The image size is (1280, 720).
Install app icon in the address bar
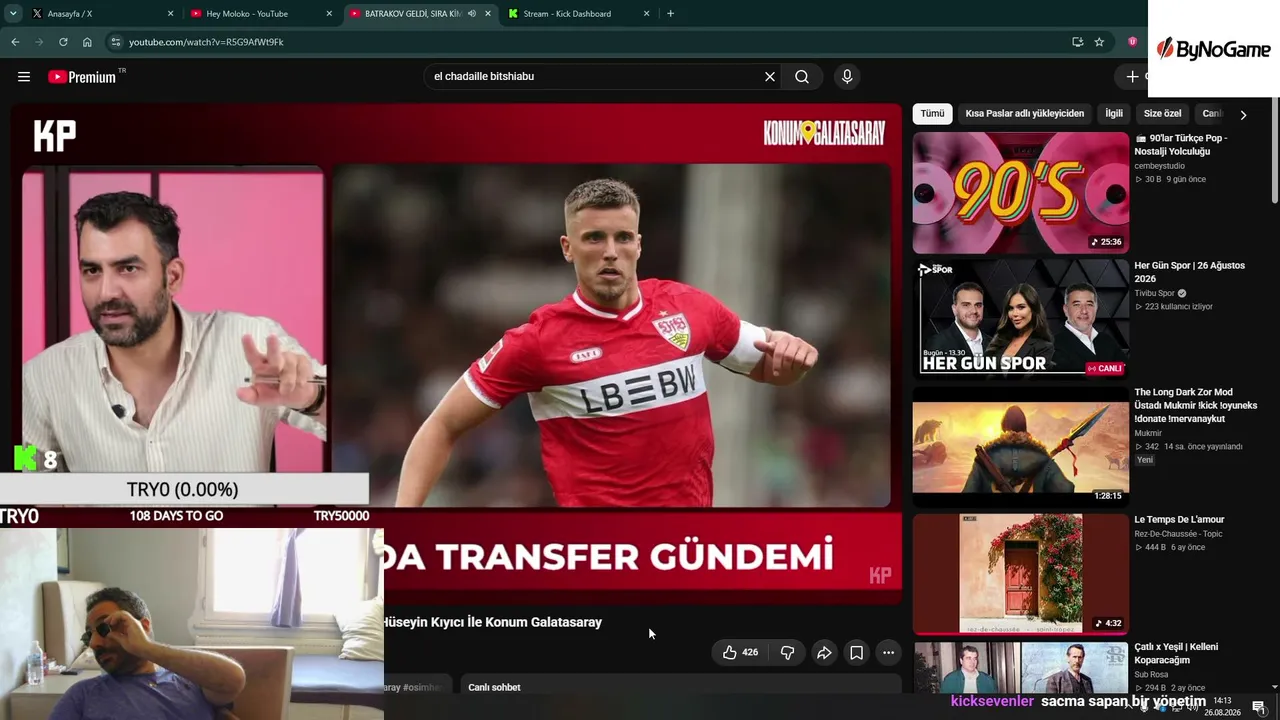point(1077,42)
